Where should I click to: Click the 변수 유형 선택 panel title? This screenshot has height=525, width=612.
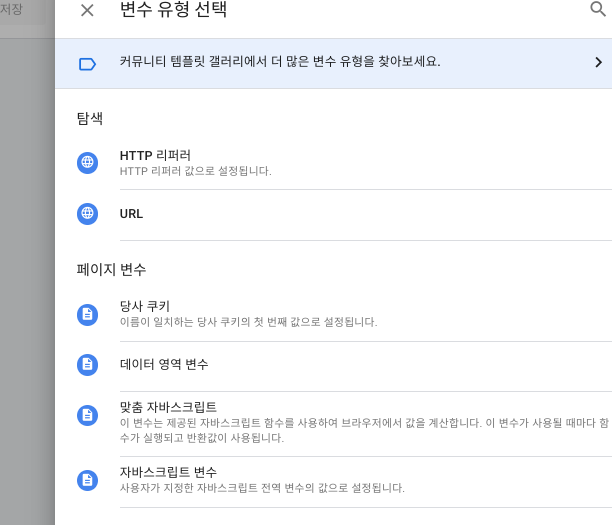click(x=173, y=9)
